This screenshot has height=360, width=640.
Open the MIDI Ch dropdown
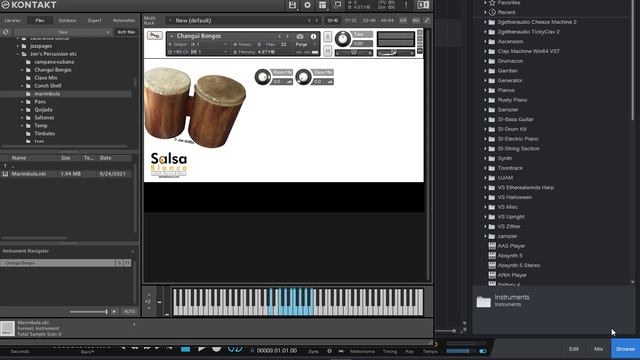(198, 52)
